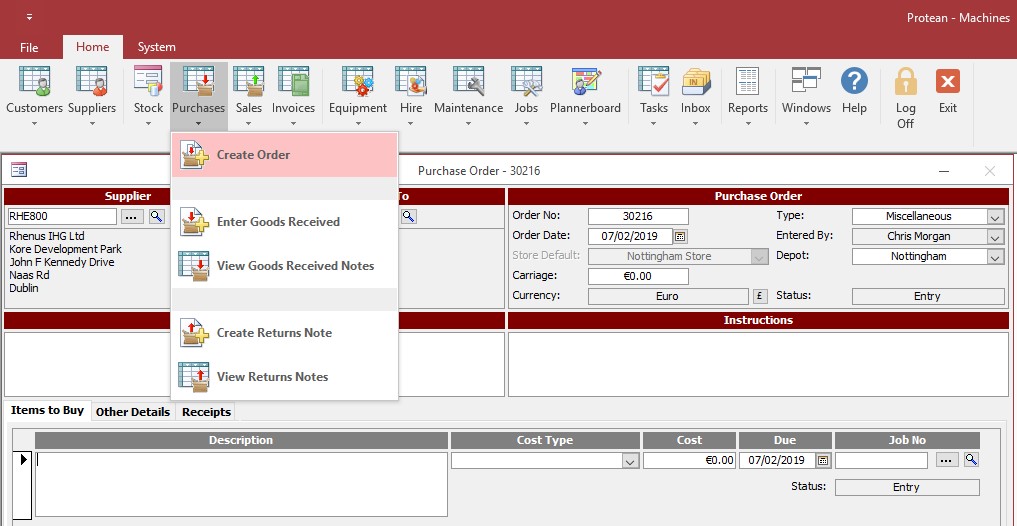Click the Order Date calendar picker icon
Image resolution: width=1017 pixels, height=526 pixels.
(680, 237)
